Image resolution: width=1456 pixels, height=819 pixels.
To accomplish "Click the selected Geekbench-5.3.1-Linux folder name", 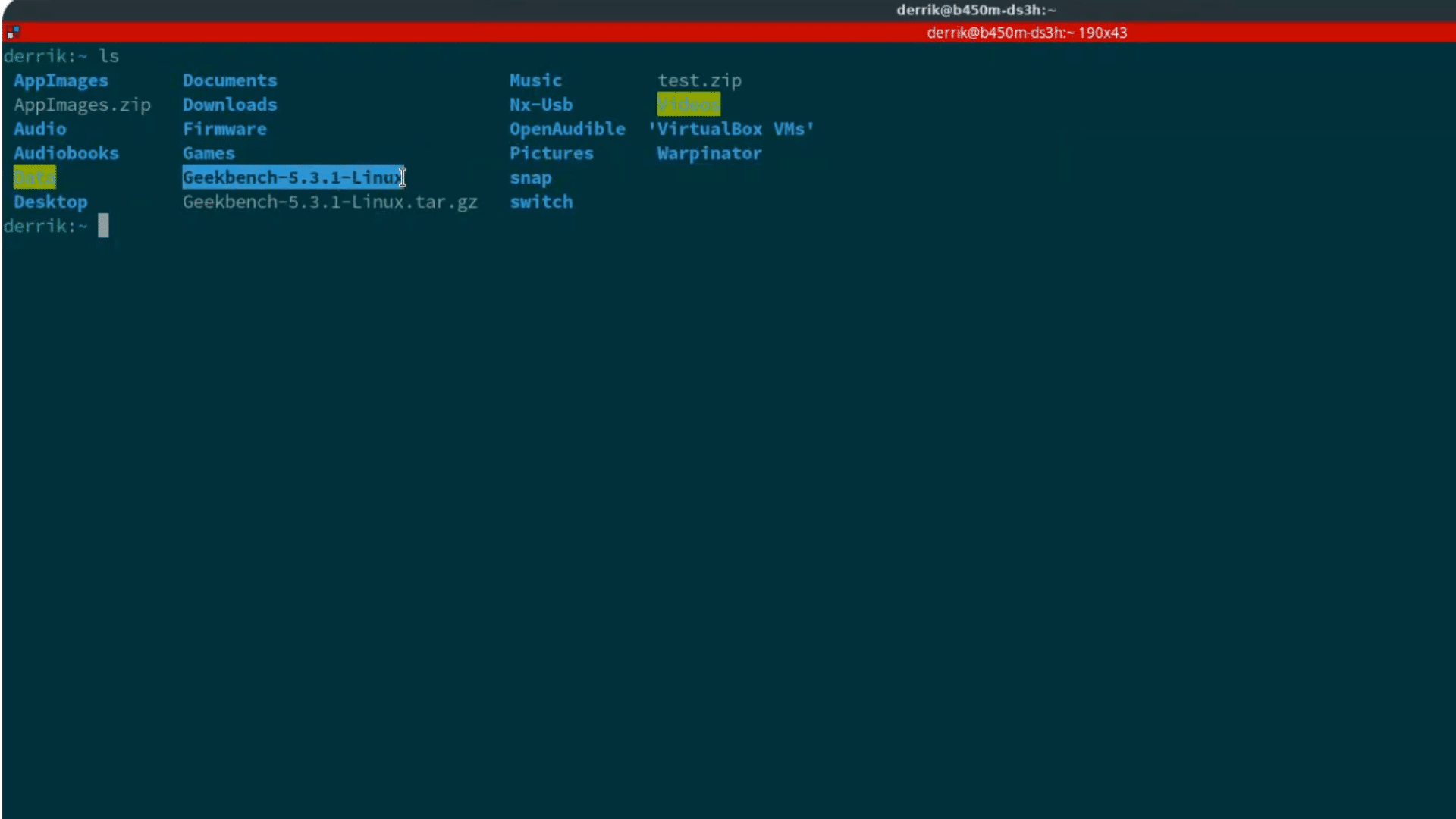I will tap(293, 177).
